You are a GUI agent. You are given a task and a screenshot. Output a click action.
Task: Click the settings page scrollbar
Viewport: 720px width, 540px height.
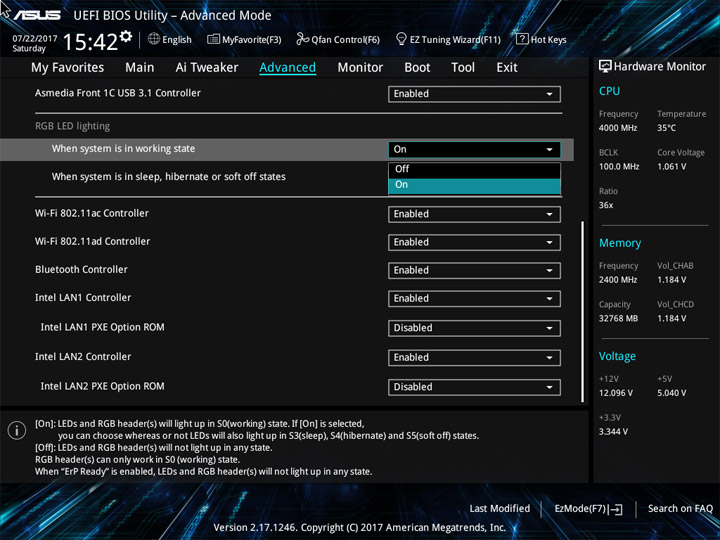[x=583, y=312]
